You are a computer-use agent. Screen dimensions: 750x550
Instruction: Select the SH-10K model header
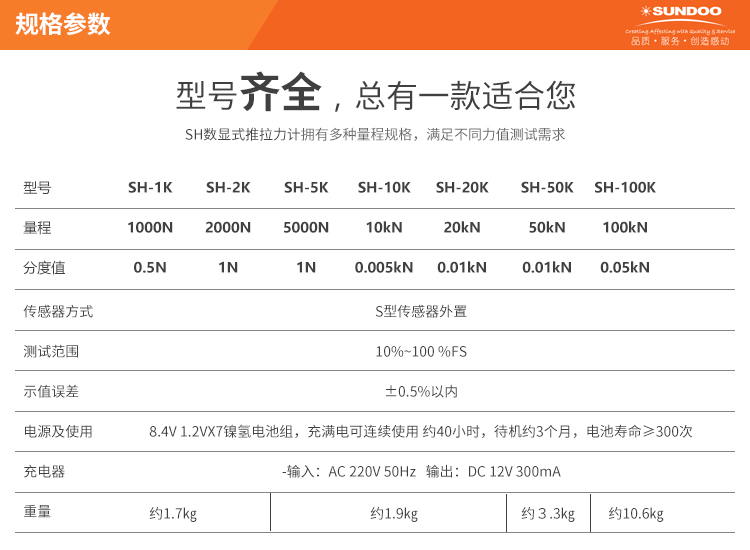tap(384, 187)
